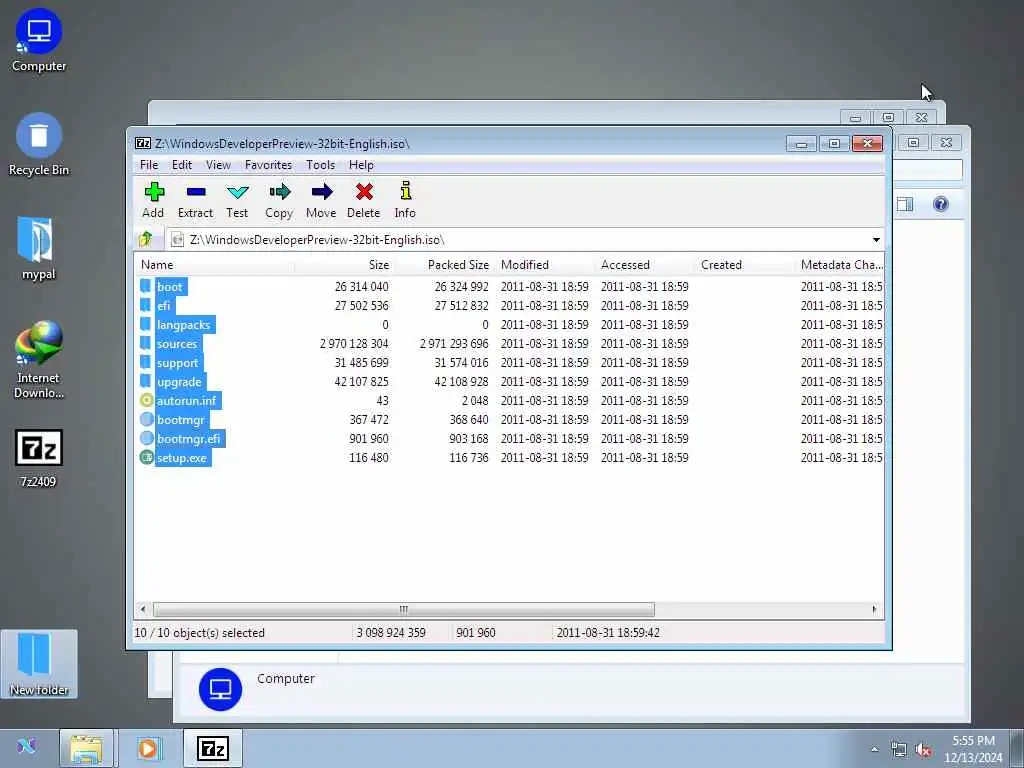Click the network tray icon
1024x768 pixels.
click(x=899, y=750)
